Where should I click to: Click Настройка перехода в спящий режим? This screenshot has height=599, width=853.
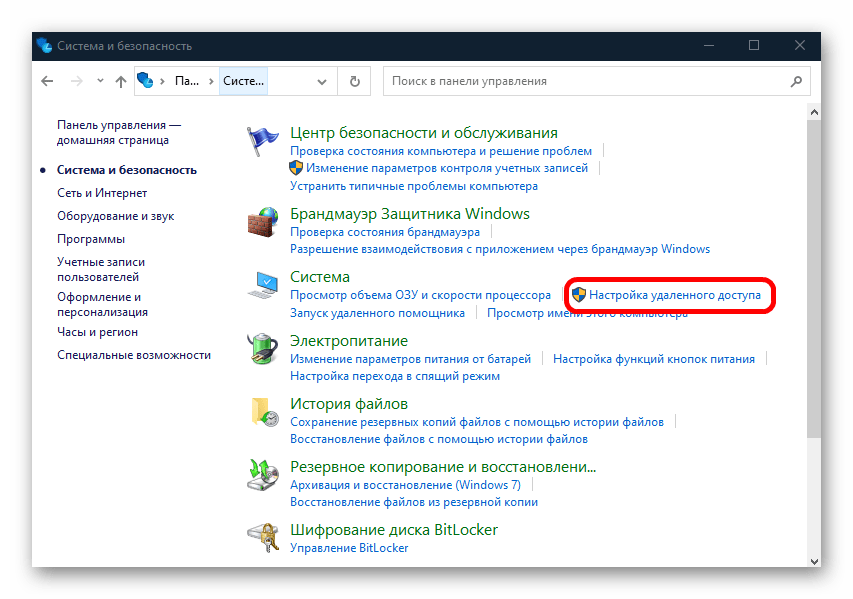(x=394, y=376)
